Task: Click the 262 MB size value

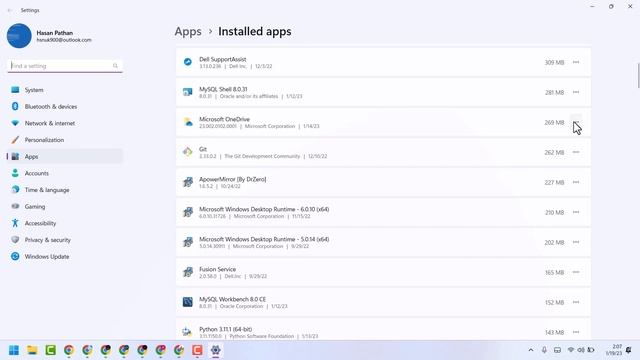Action: (x=554, y=153)
